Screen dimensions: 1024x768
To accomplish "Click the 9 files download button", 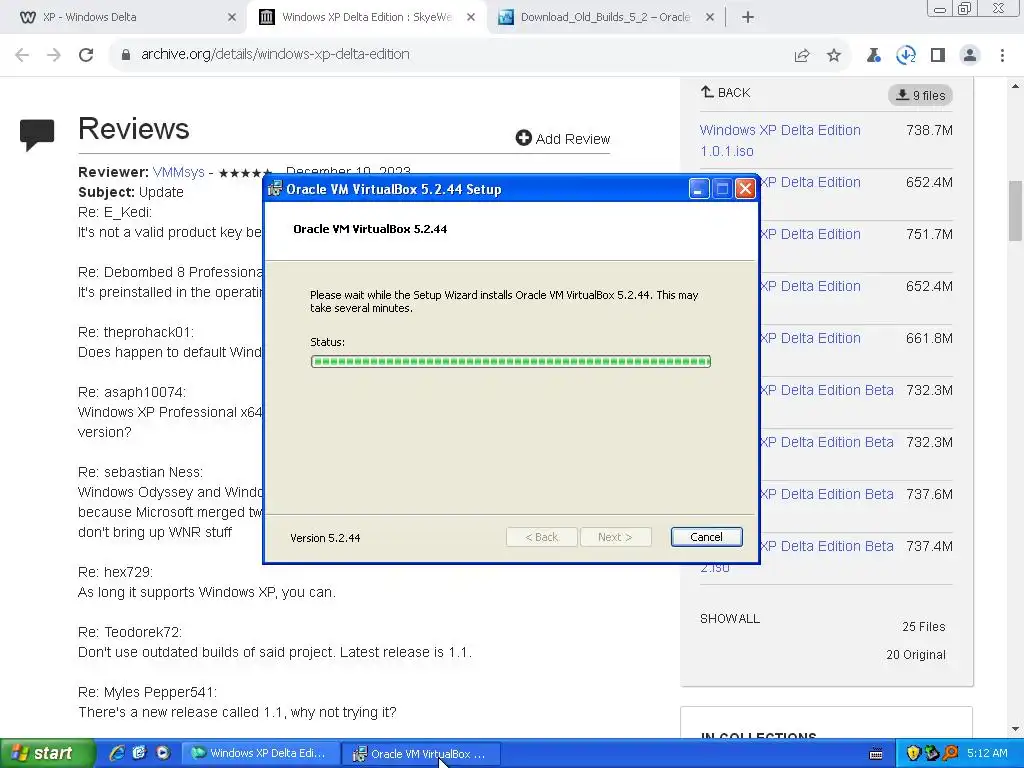I will click(920, 95).
